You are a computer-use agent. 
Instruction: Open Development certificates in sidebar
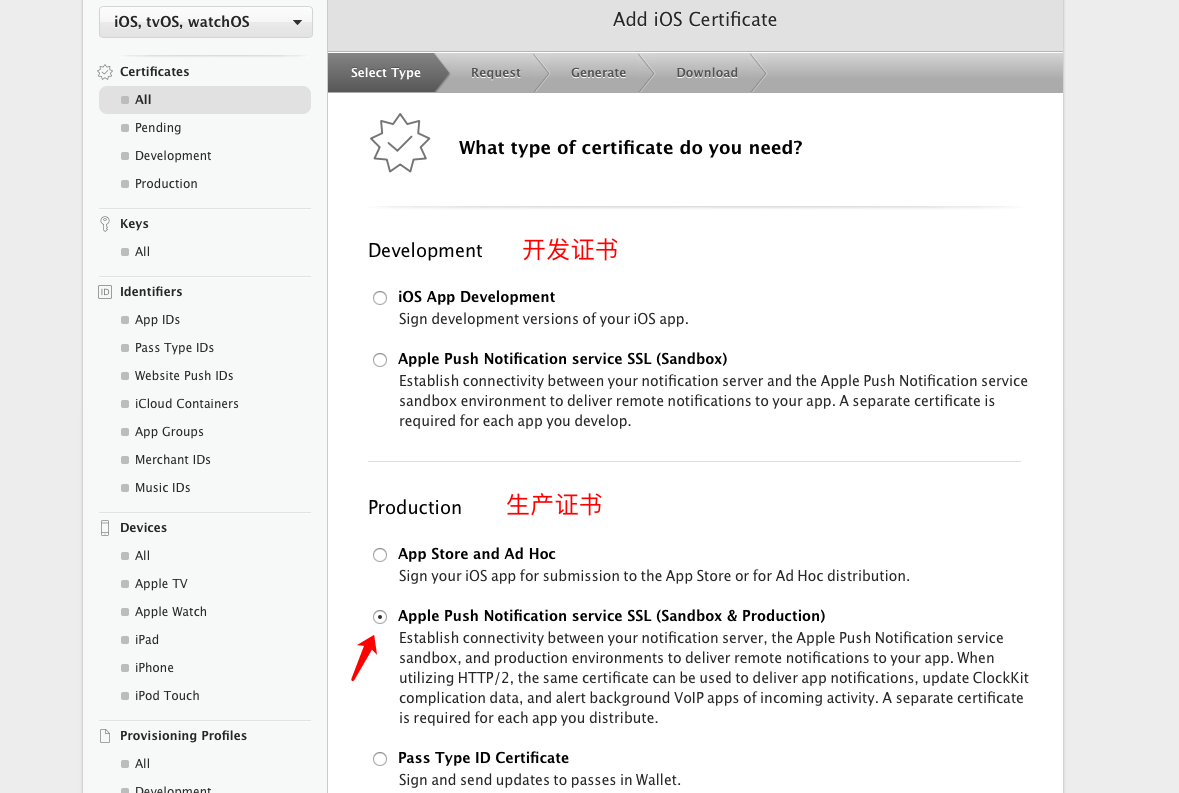click(x=173, y=156)
